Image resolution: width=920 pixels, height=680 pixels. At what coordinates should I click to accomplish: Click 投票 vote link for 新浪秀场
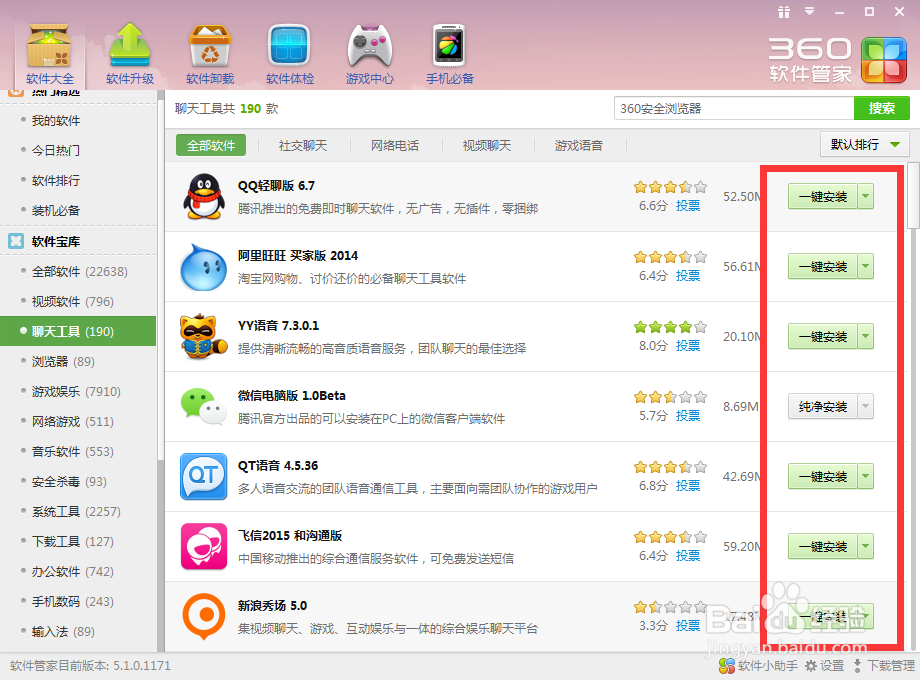click(x=688, y=625)
